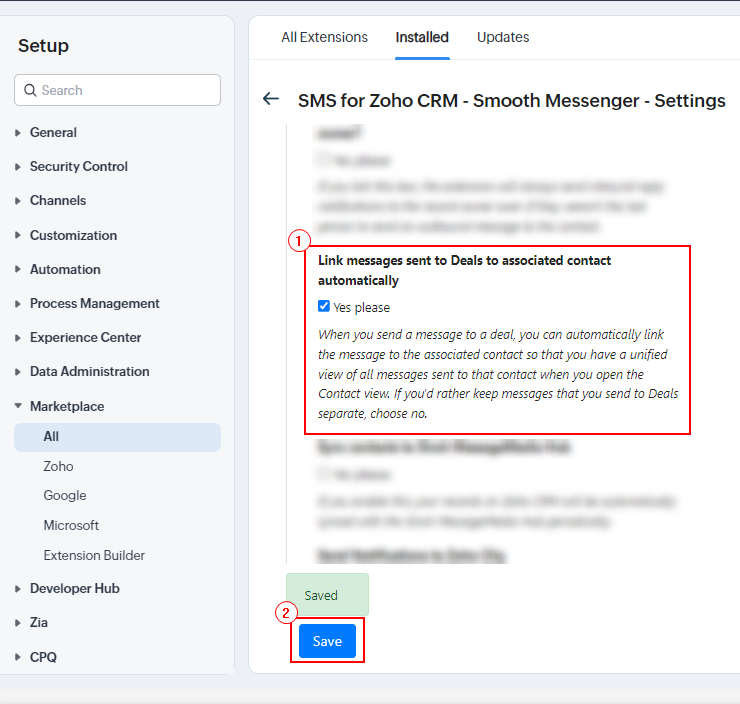
Task: Click the blue Save button
Action: pos(327,641)
